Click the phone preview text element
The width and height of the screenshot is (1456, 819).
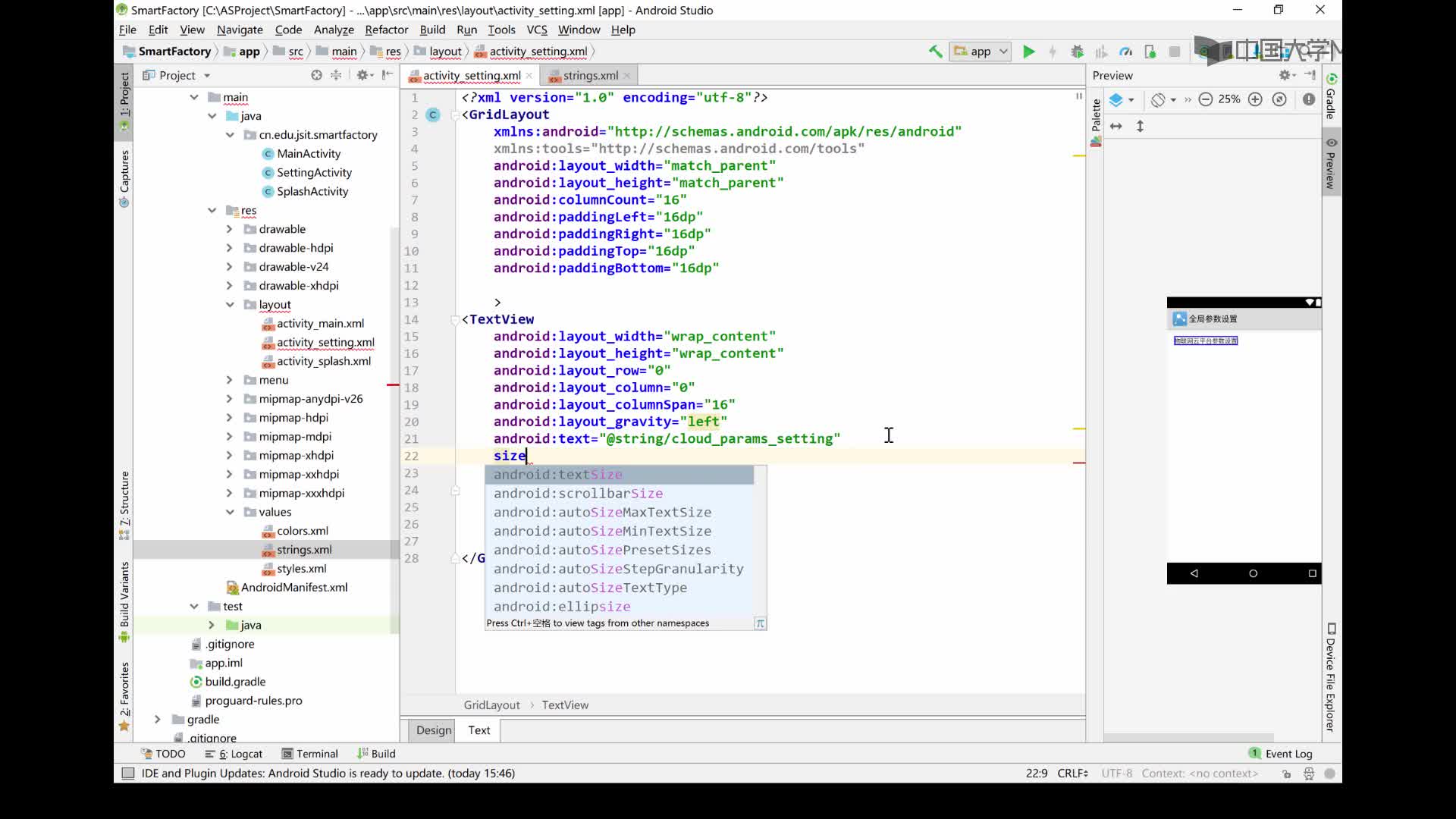click(x=1206, y=340)
